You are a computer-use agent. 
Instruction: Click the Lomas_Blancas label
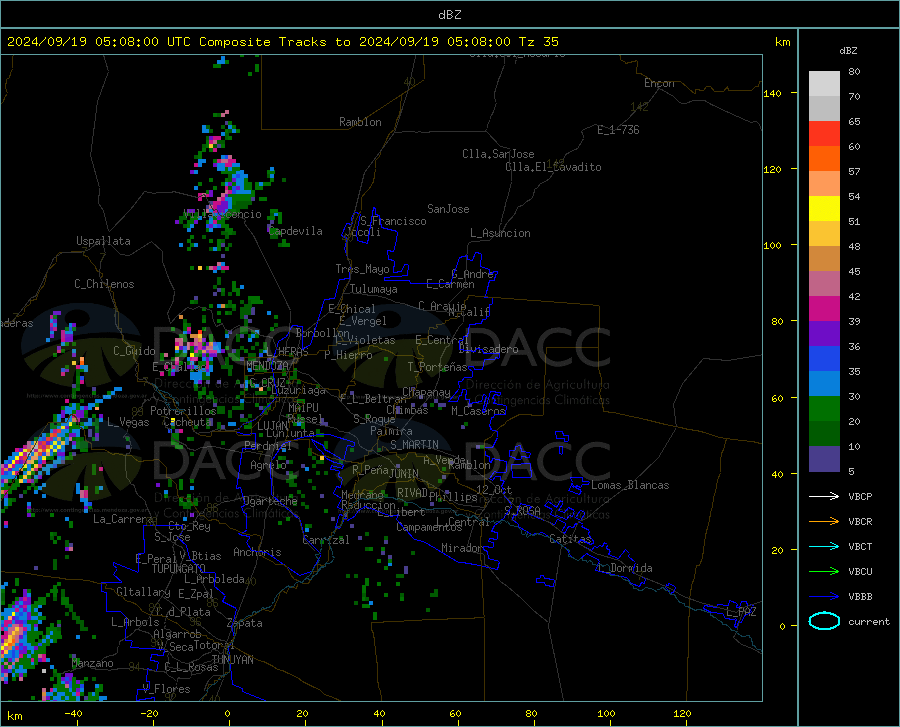[630, 485]
